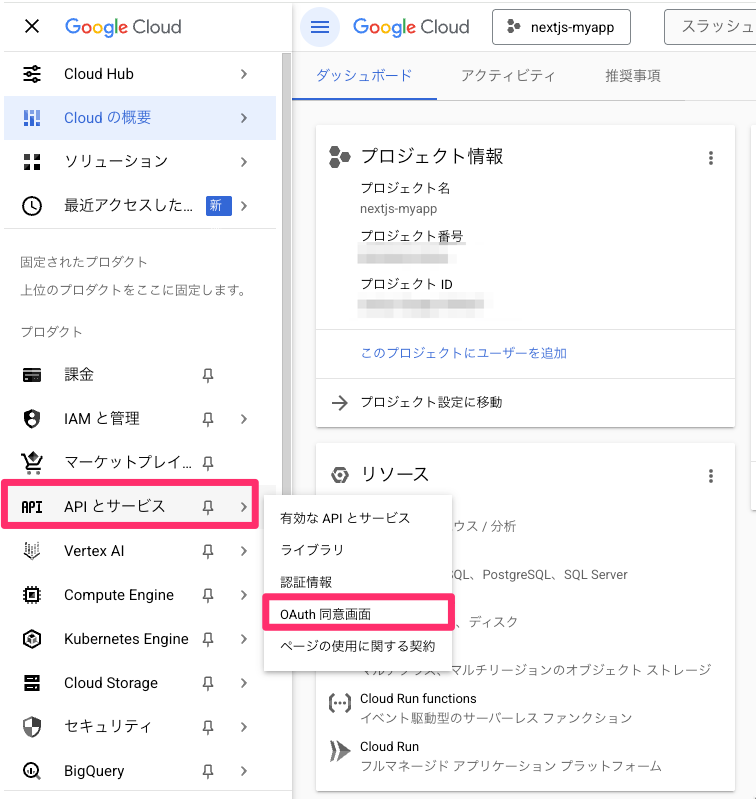Expand the BigQuery submenu chevron
Image resolution: width=756 pixels, height=799 pixels.
[x=244, y=770]
